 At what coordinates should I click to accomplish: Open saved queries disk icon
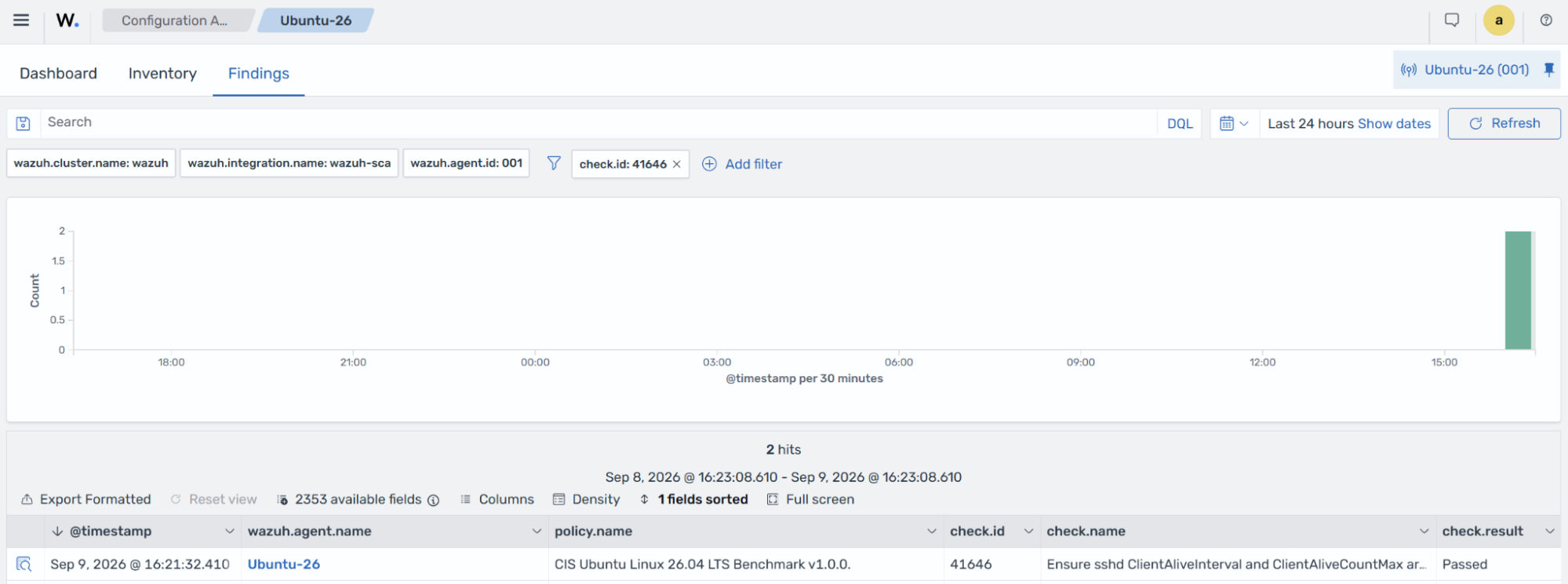click(x=24, y=123)
